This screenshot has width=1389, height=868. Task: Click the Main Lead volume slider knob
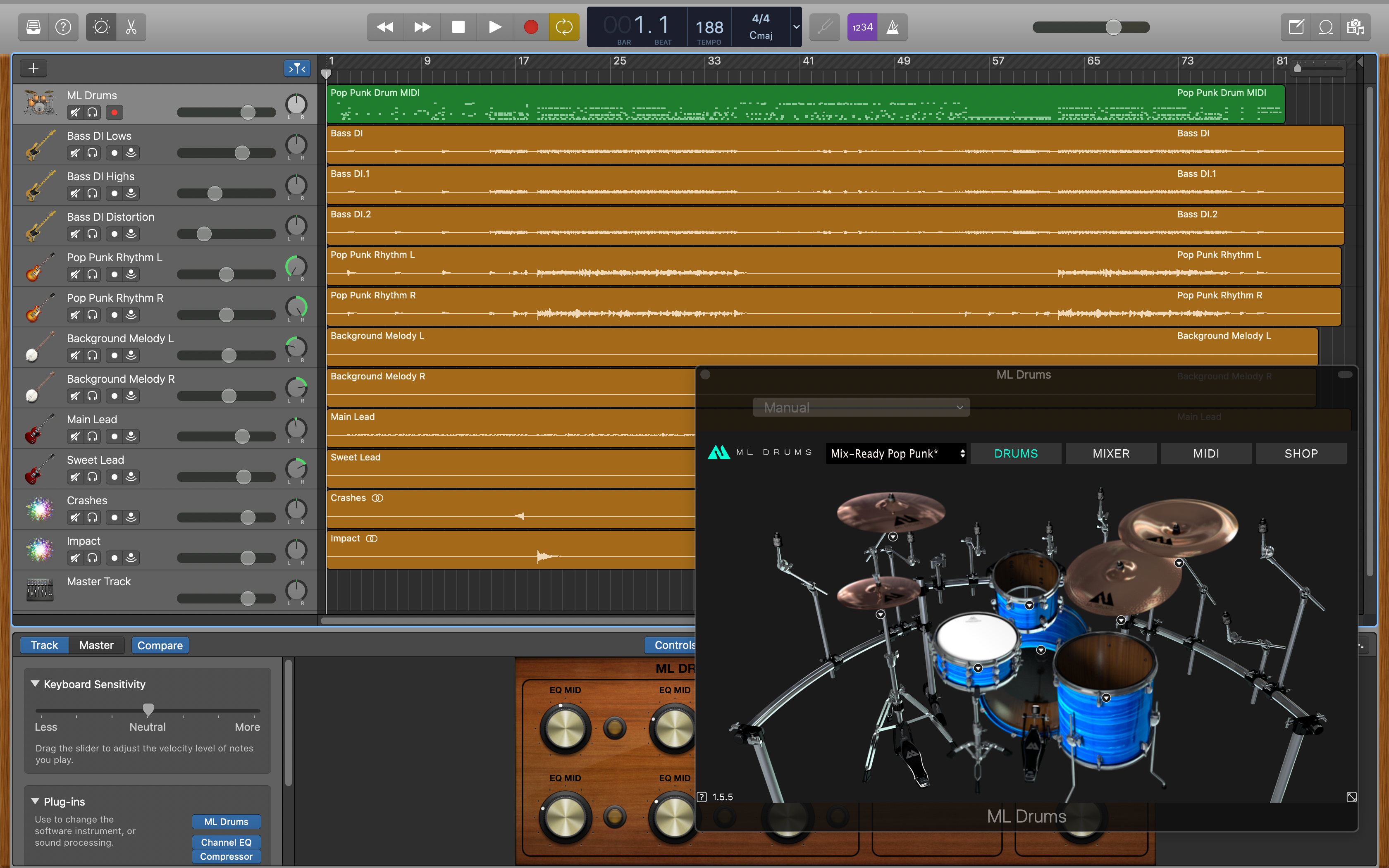point(242,437)
